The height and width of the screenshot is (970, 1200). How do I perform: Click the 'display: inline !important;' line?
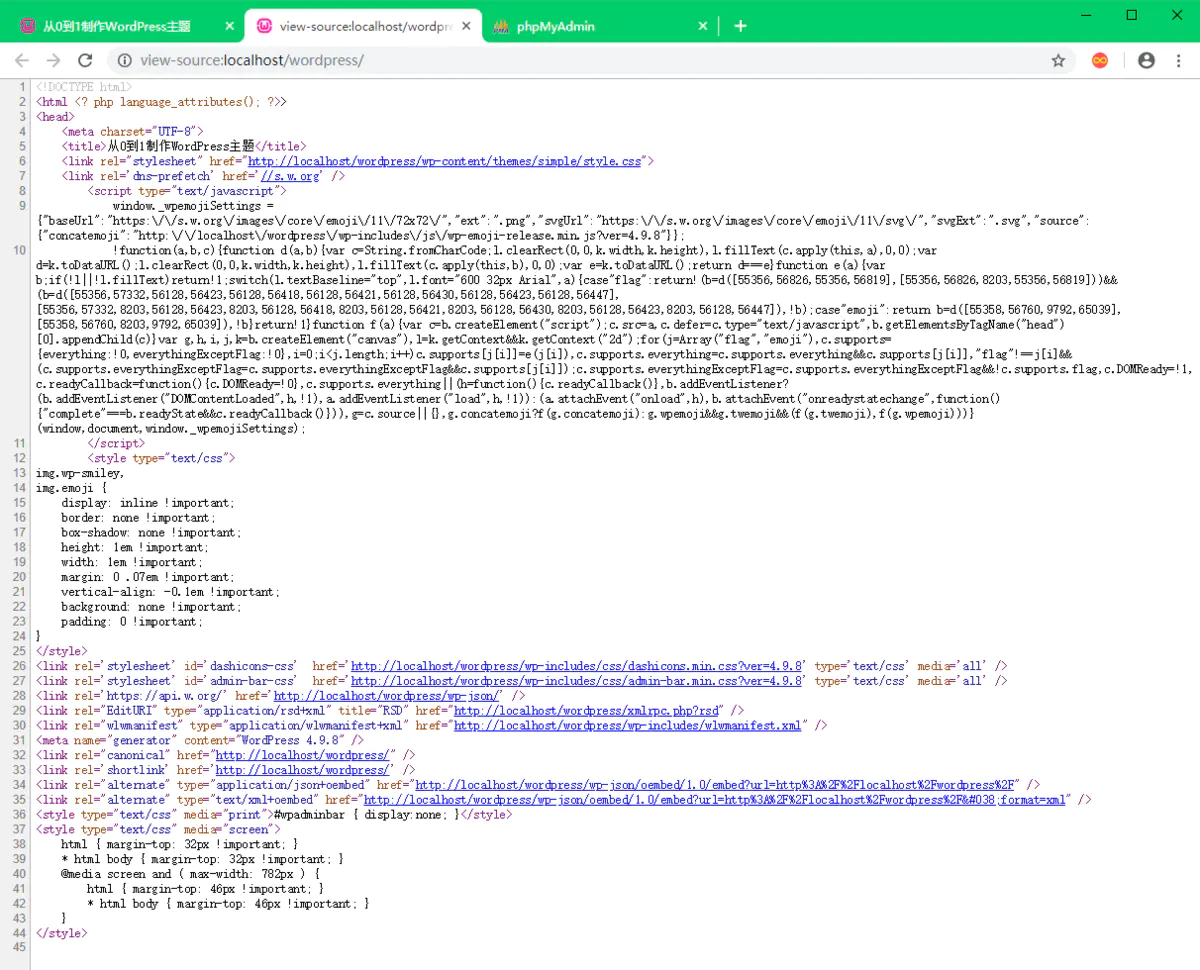point(148,503)
